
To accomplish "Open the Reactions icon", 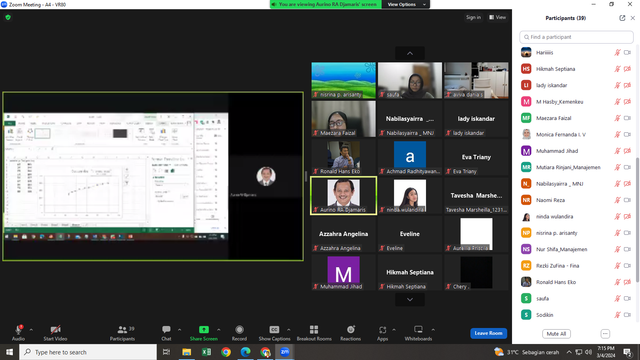I will click(351, 329).
